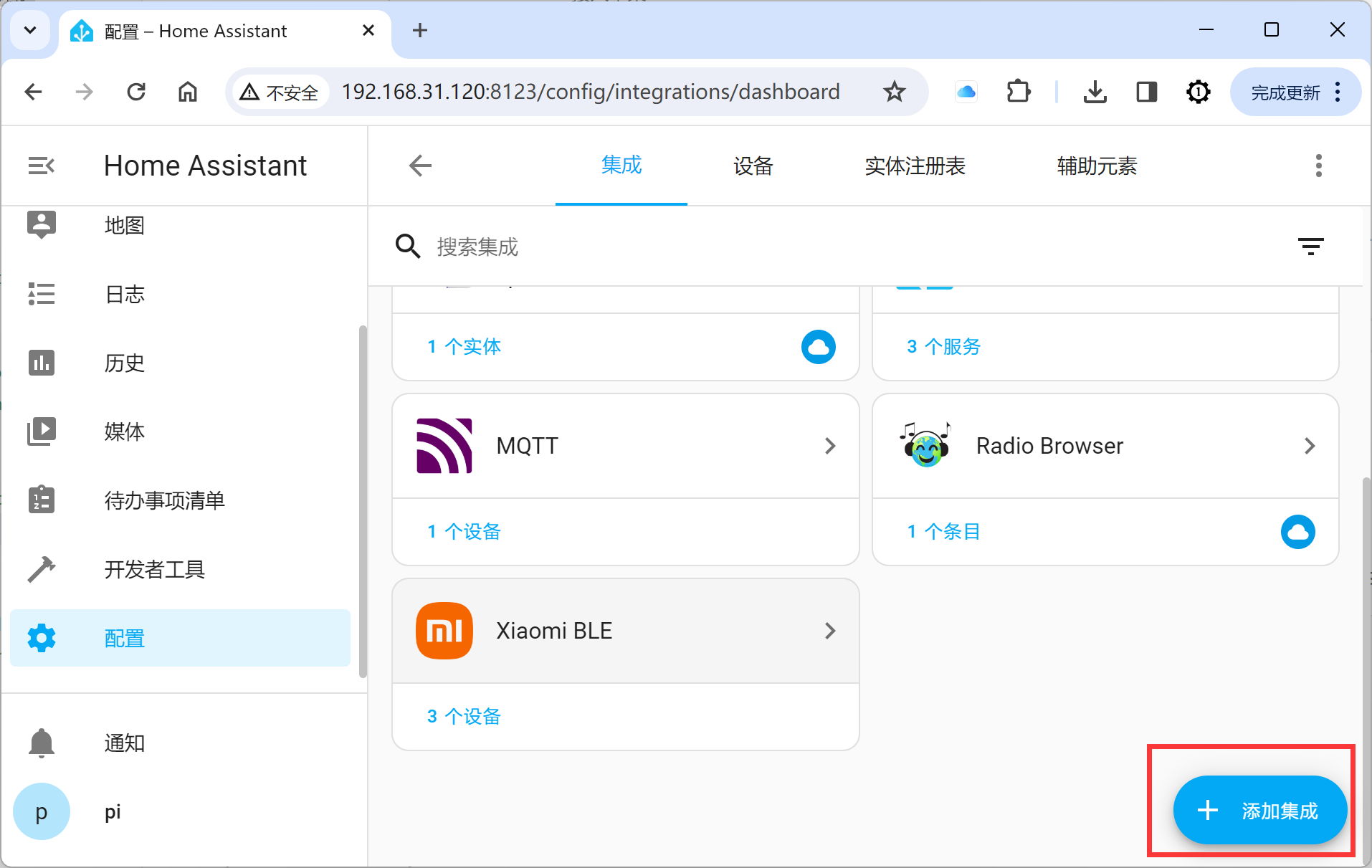Bookmark this page with the star icon
The height and width of the screenshot is (868, 1372).
[894, 92]
